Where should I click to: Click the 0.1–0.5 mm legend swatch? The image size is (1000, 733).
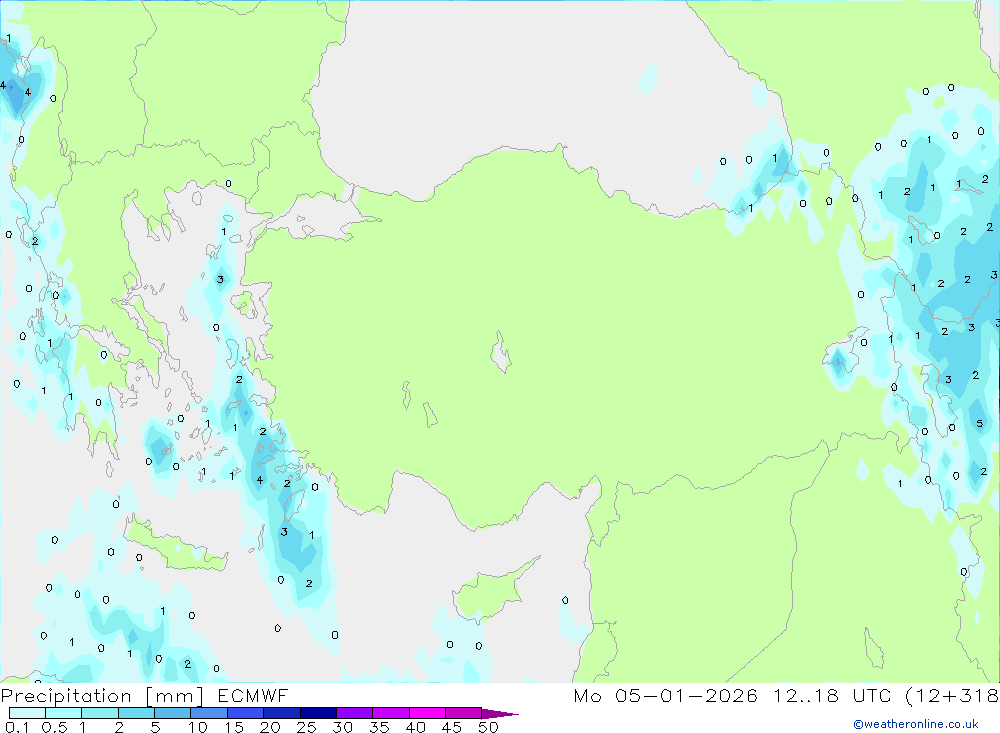(27, 713)
